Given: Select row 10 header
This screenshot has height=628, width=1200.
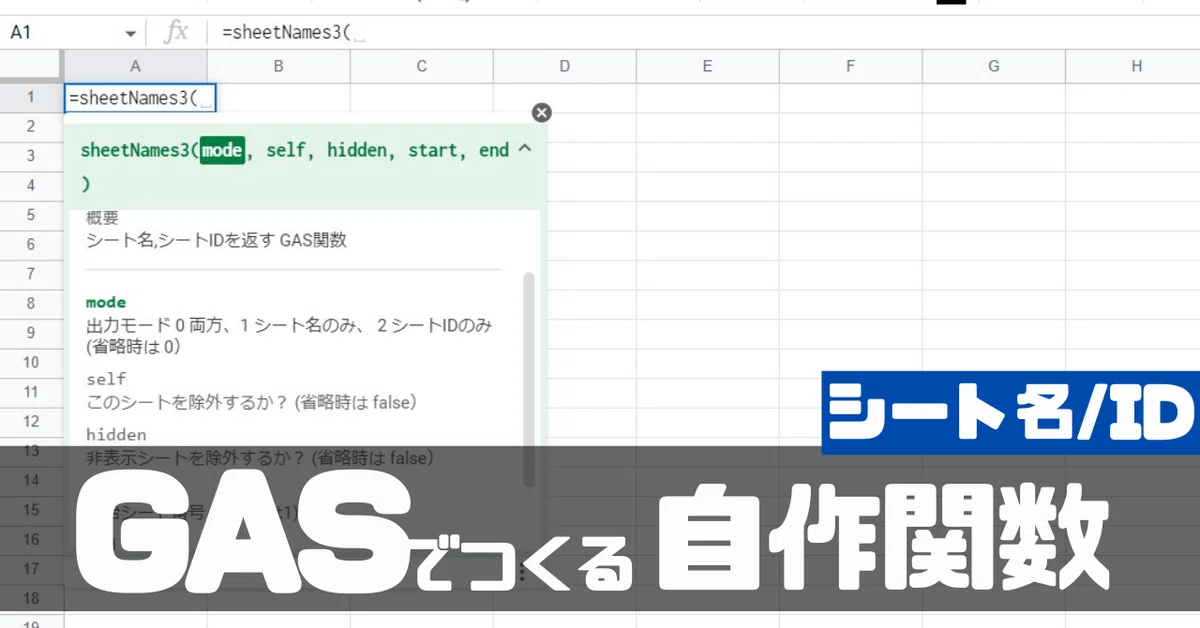Looking at the screenshot, I should [x=32, y=362].
